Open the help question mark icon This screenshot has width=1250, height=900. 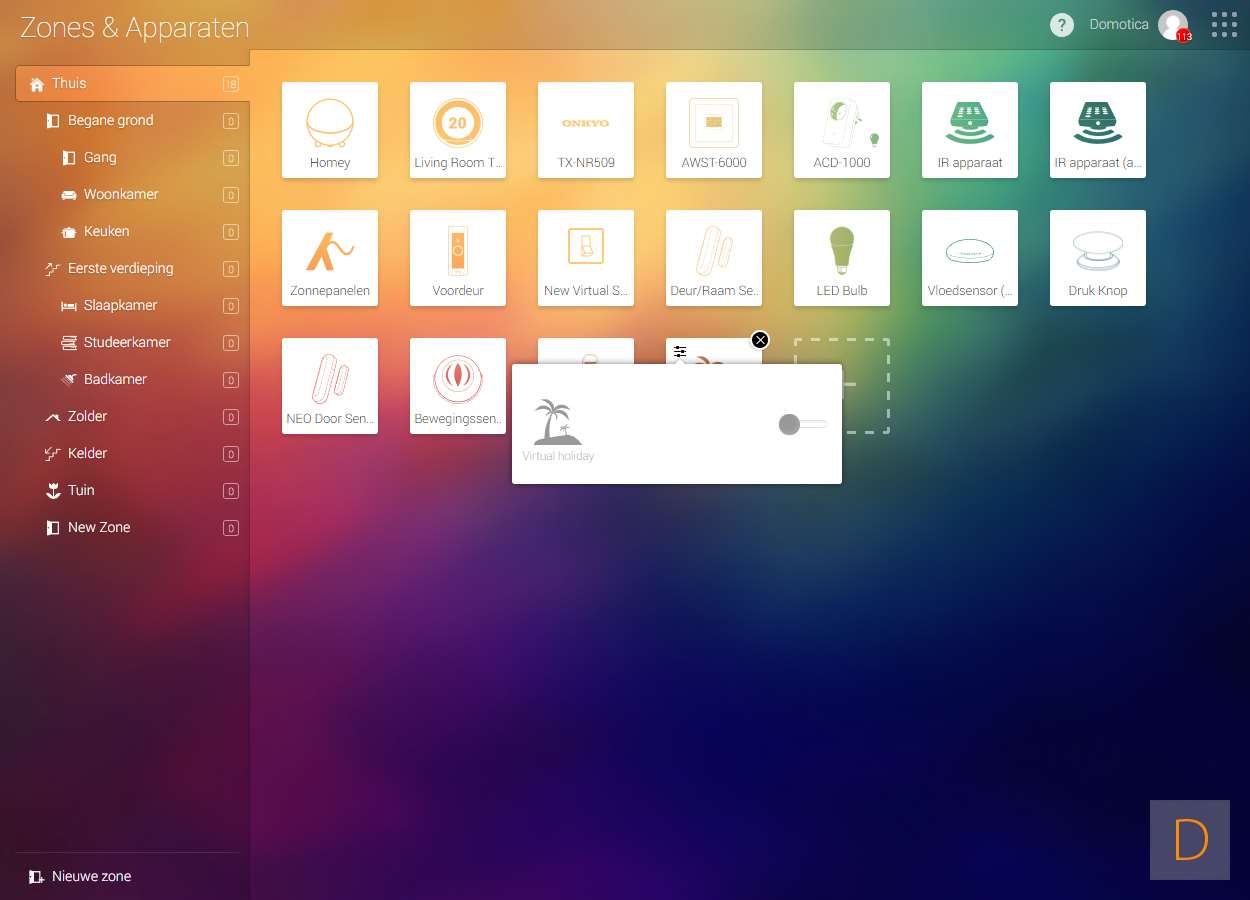point(1061,25)
